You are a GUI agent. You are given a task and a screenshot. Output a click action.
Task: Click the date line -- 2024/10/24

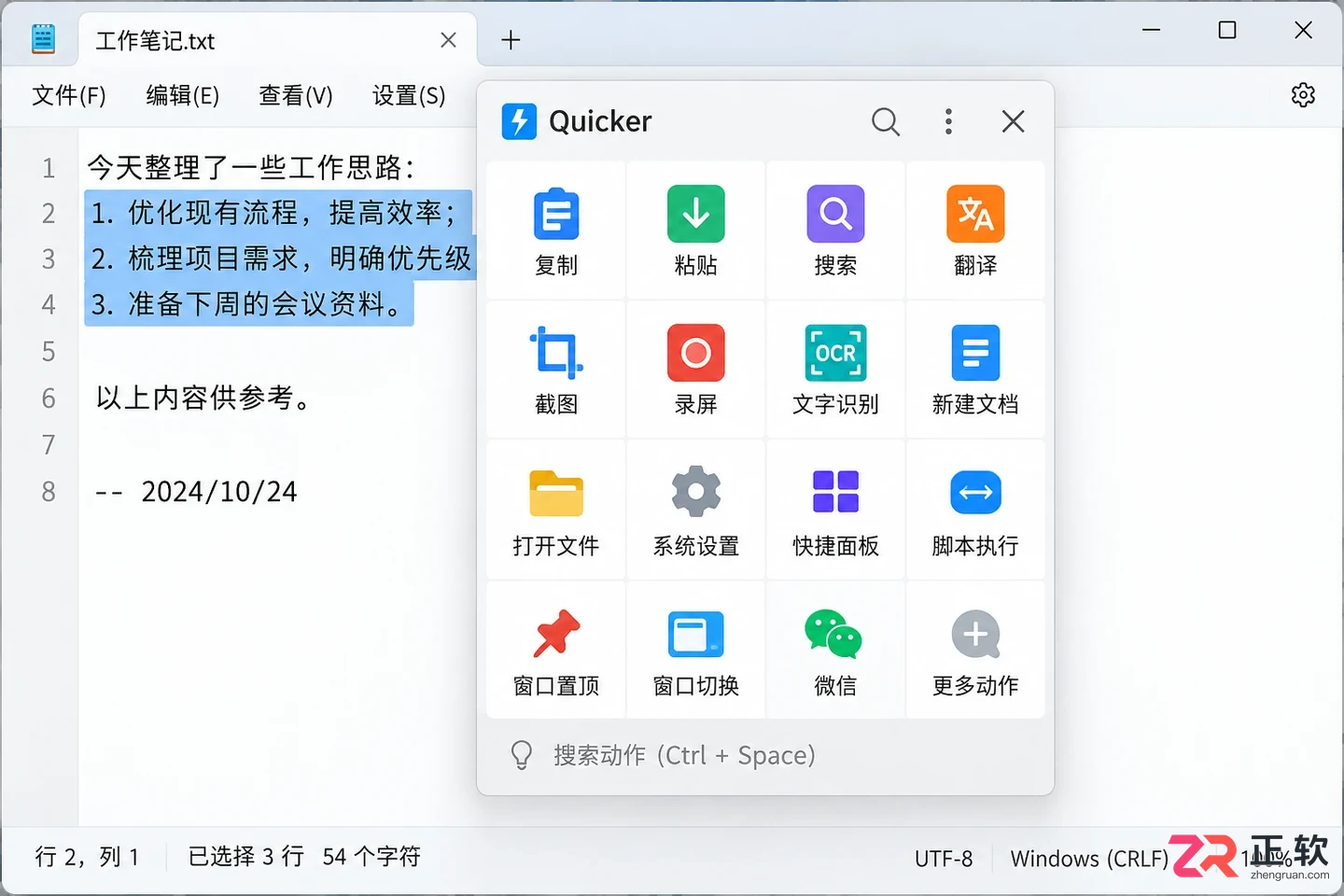click(196, 492)
